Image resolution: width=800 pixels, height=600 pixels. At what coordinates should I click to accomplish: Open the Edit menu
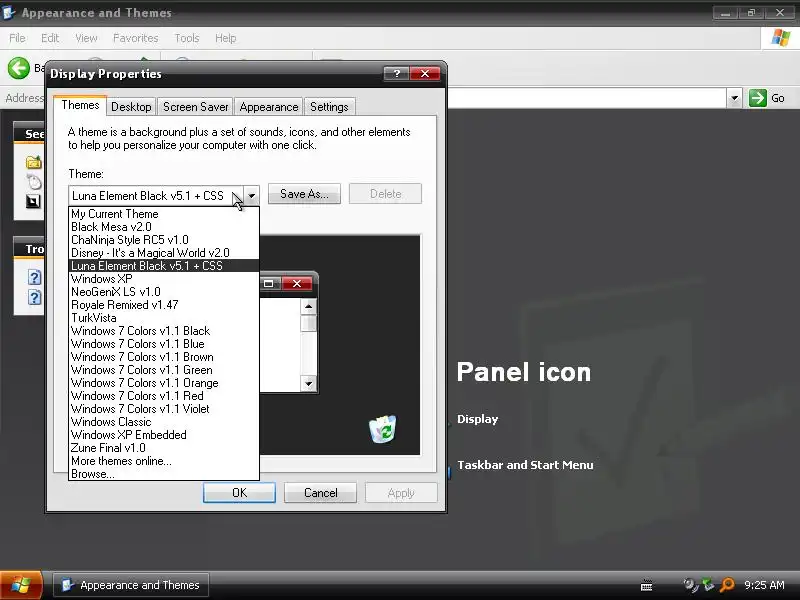point(49,38)
